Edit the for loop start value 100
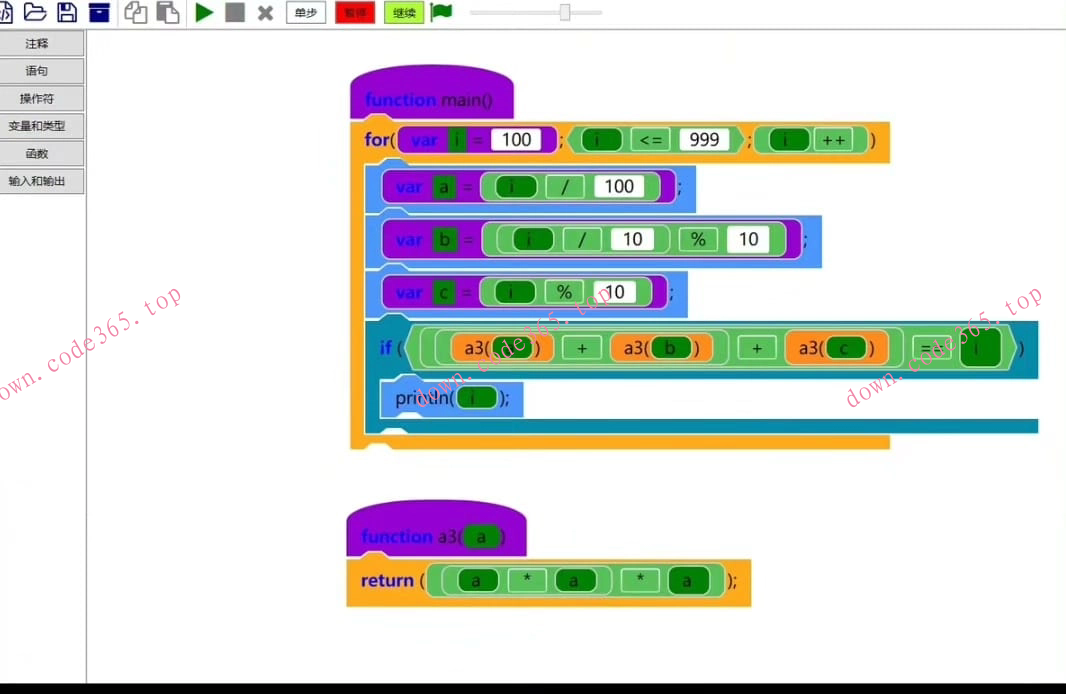Screen dimensions: 1066x694 click(516, 139)
